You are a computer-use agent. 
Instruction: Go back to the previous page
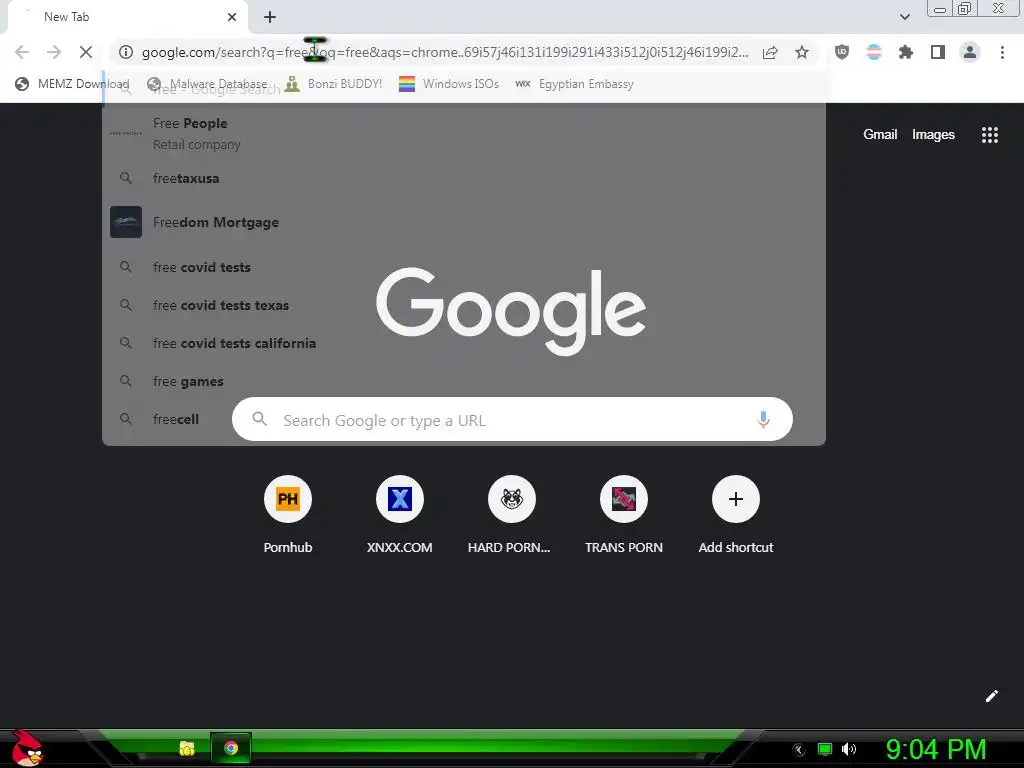coord(22,52)
